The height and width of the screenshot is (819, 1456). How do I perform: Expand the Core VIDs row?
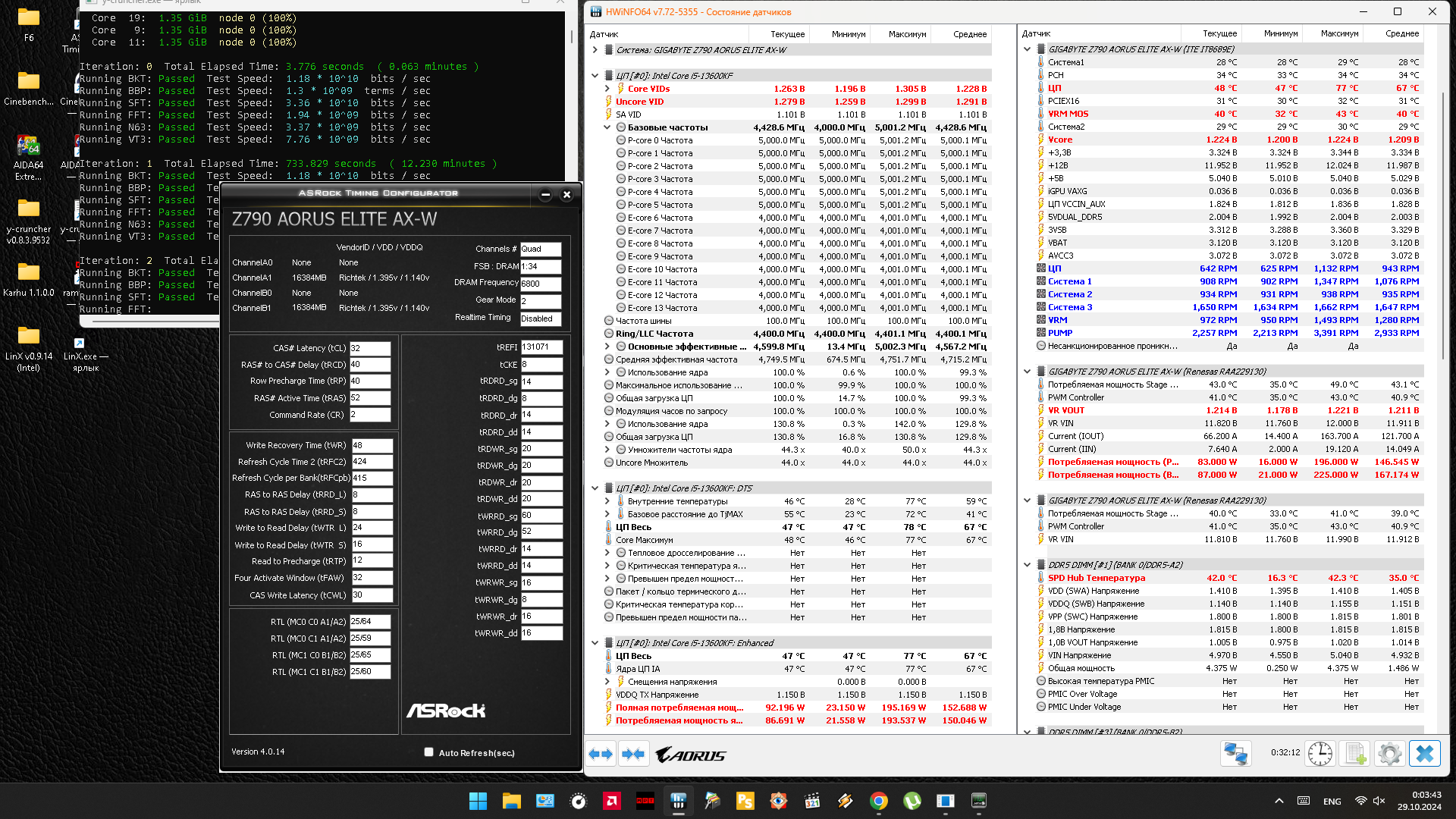click(607, 89)
